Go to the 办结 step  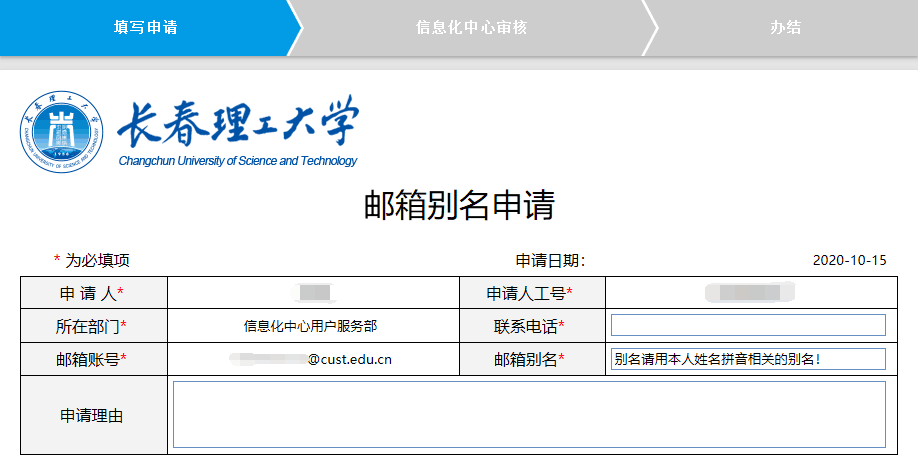(785, 28)
